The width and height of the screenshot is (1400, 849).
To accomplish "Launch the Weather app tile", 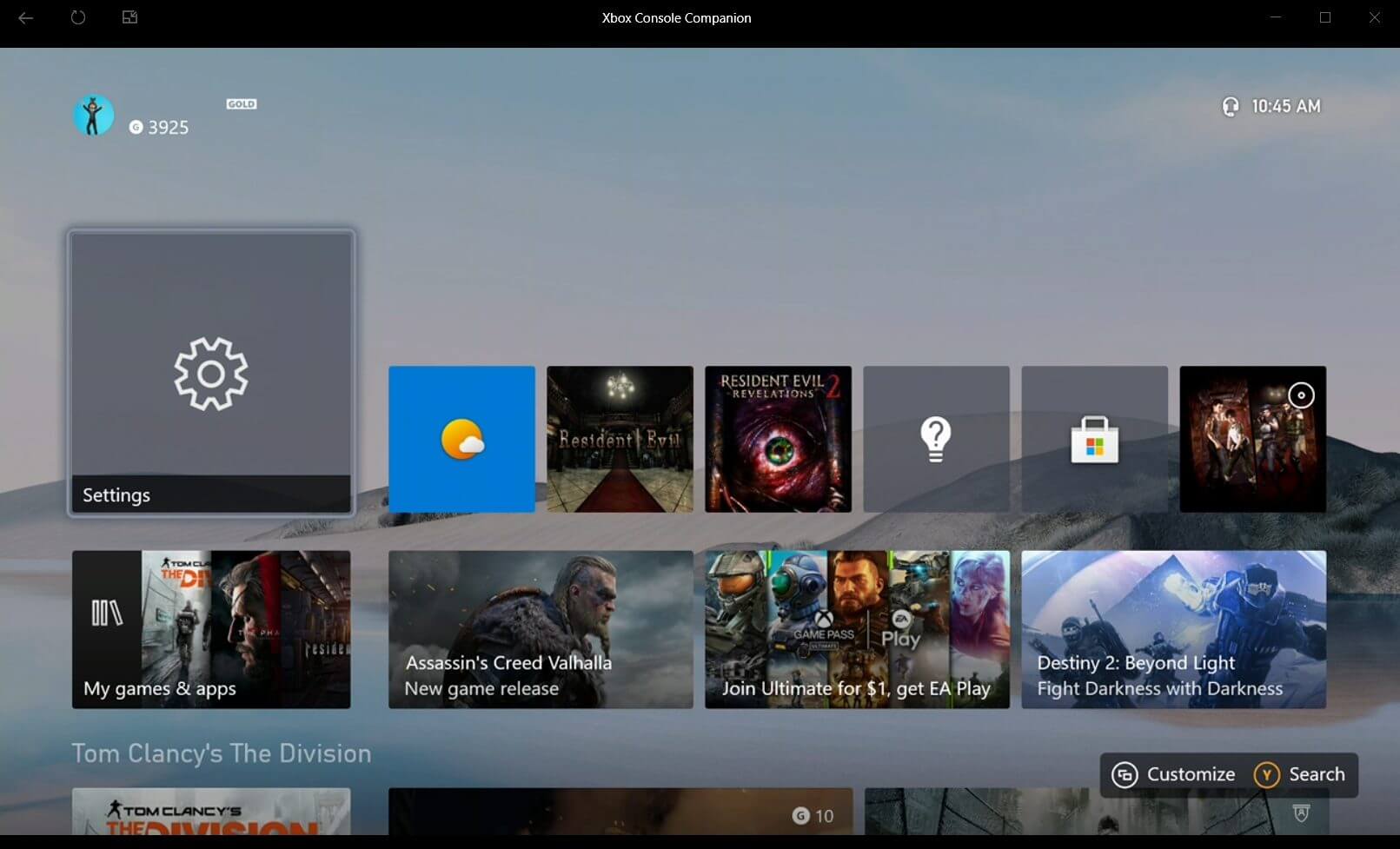I will point(461,439).
